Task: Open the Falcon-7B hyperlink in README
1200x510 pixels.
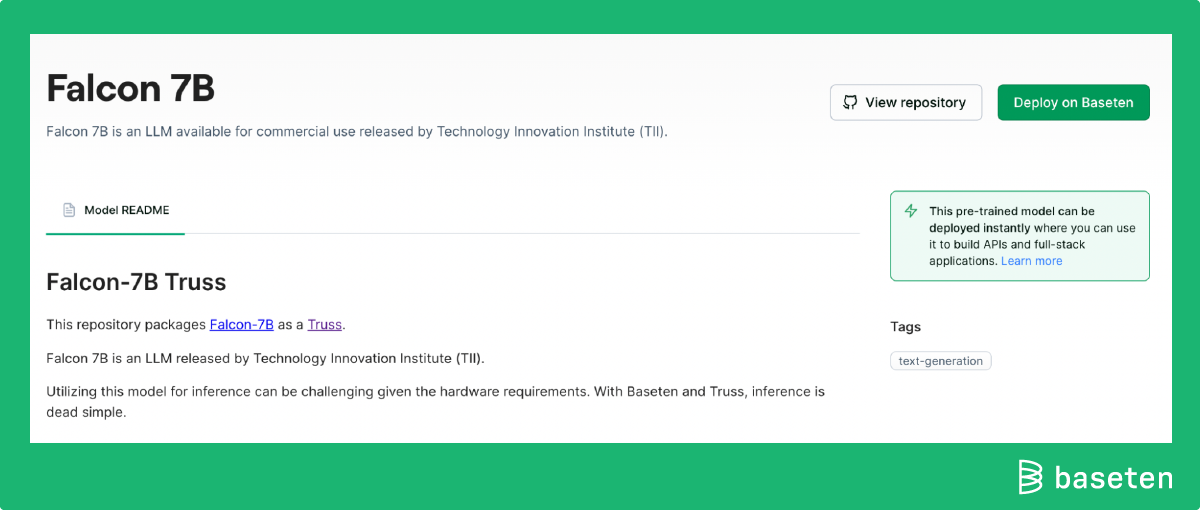Action: point(241,325)
